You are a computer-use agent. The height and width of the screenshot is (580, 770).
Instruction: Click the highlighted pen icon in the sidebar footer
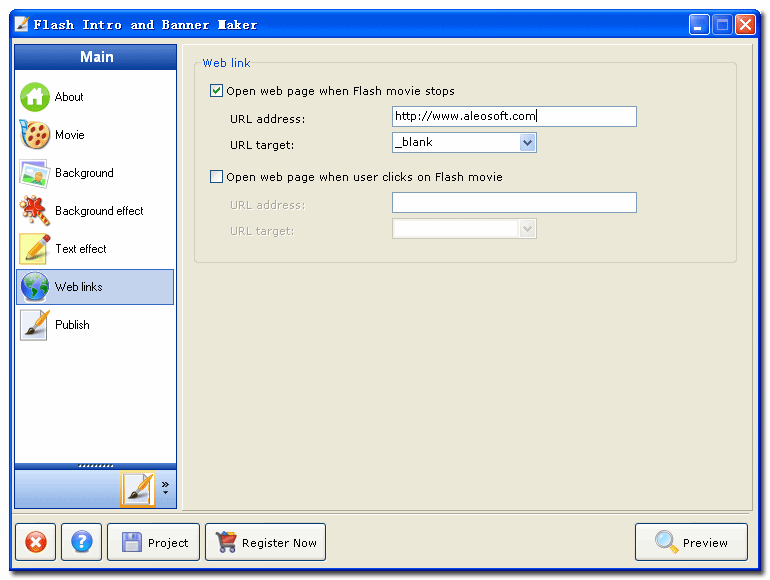click(137, 488)
